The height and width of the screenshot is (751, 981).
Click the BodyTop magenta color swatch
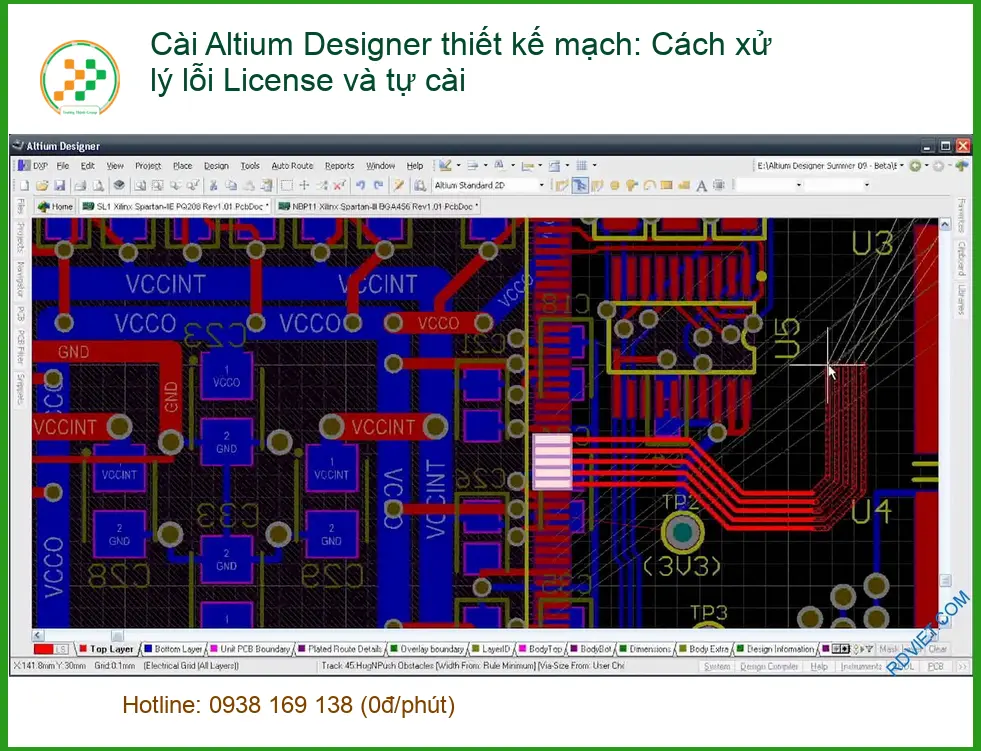pyautogui.click(x=522, y=649)
